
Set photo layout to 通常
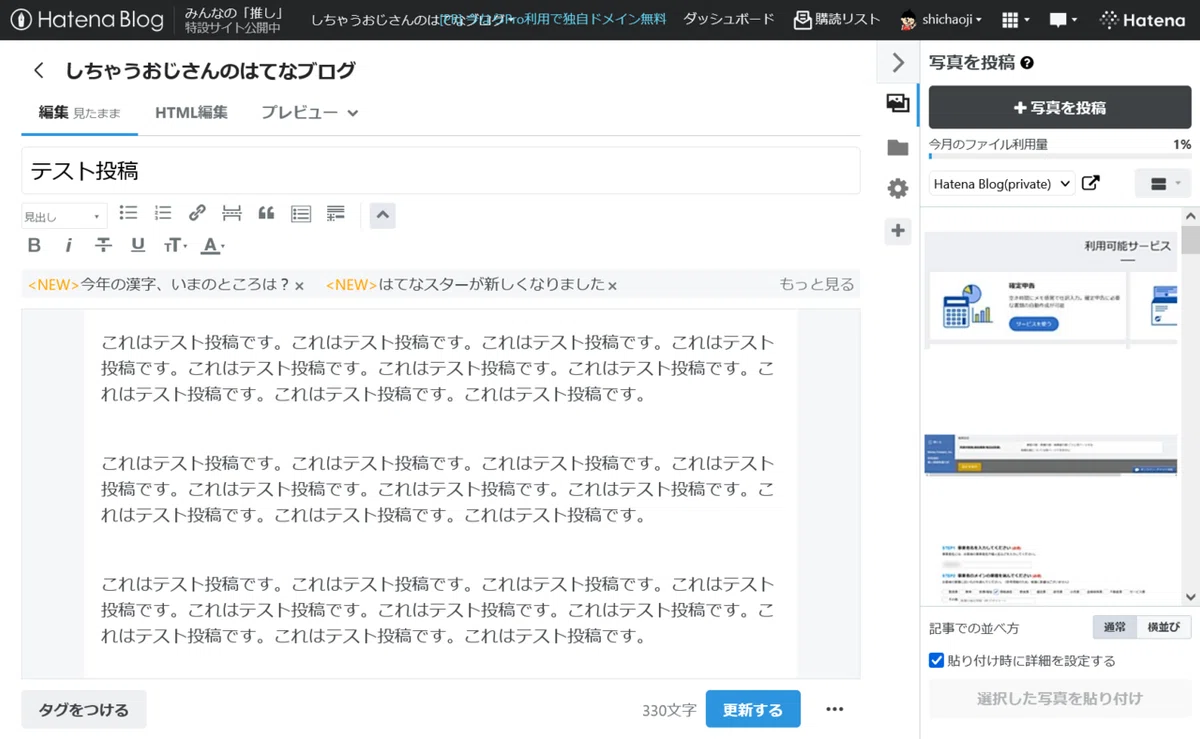1114,627
